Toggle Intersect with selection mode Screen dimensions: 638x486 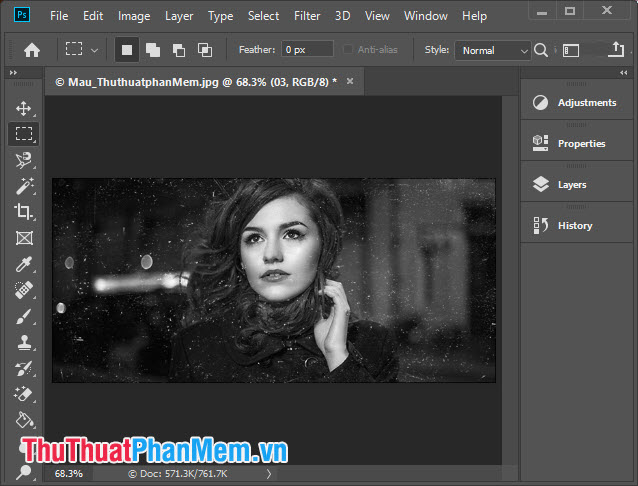(204, 50)
